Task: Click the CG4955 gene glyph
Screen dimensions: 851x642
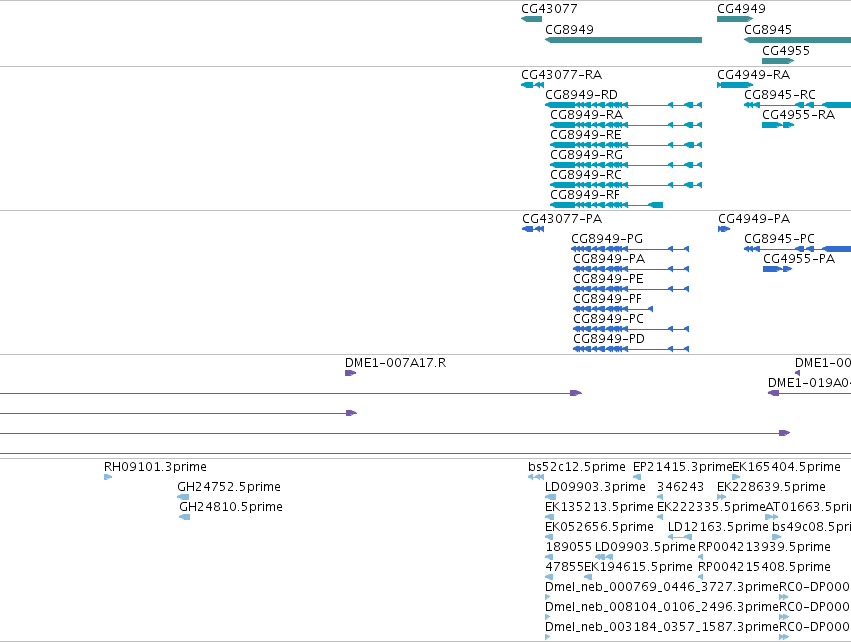Action: pos(778,61)
